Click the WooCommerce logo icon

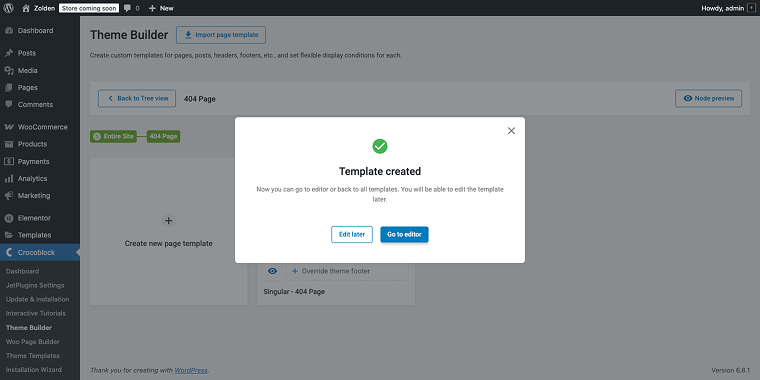point(9,127)
